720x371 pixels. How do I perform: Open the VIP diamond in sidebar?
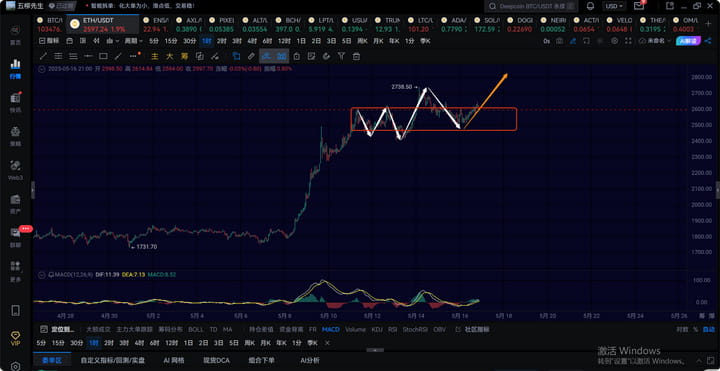pyautogui.click(x=16, y=337)
